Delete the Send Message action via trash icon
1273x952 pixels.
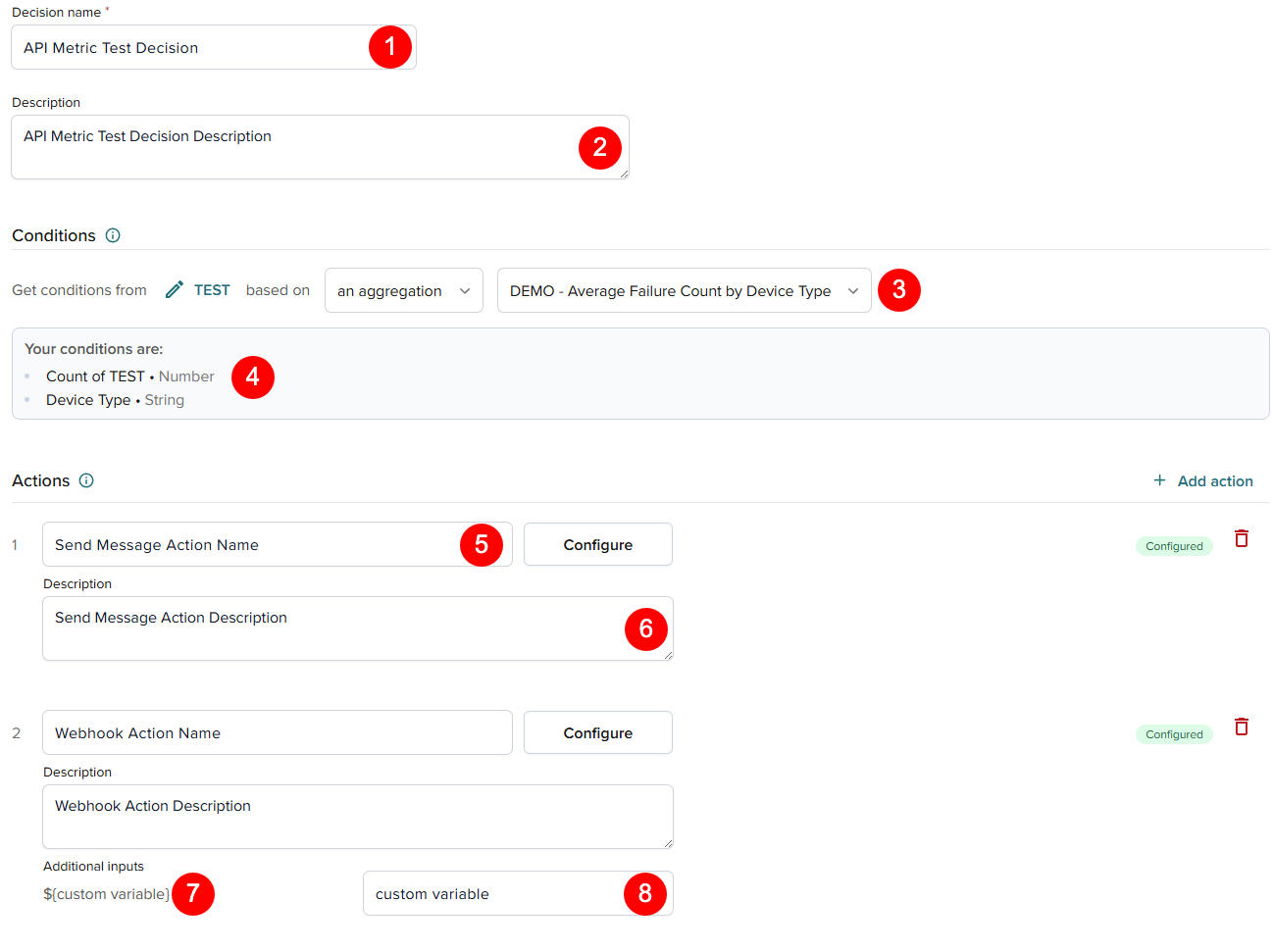coord(1241,538)
